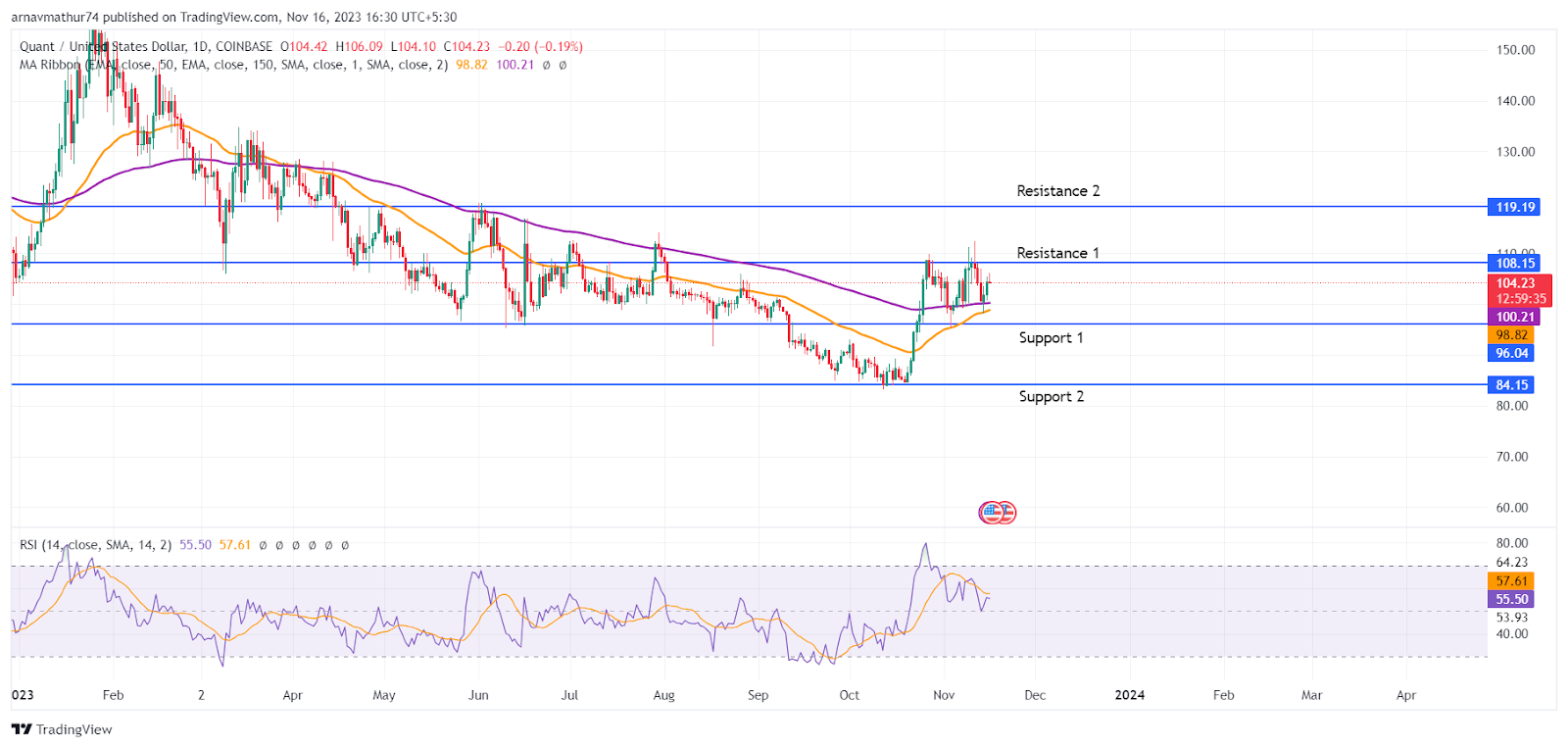
Task: Click the 150.00 price axis label
Action: click(1515, 50)
